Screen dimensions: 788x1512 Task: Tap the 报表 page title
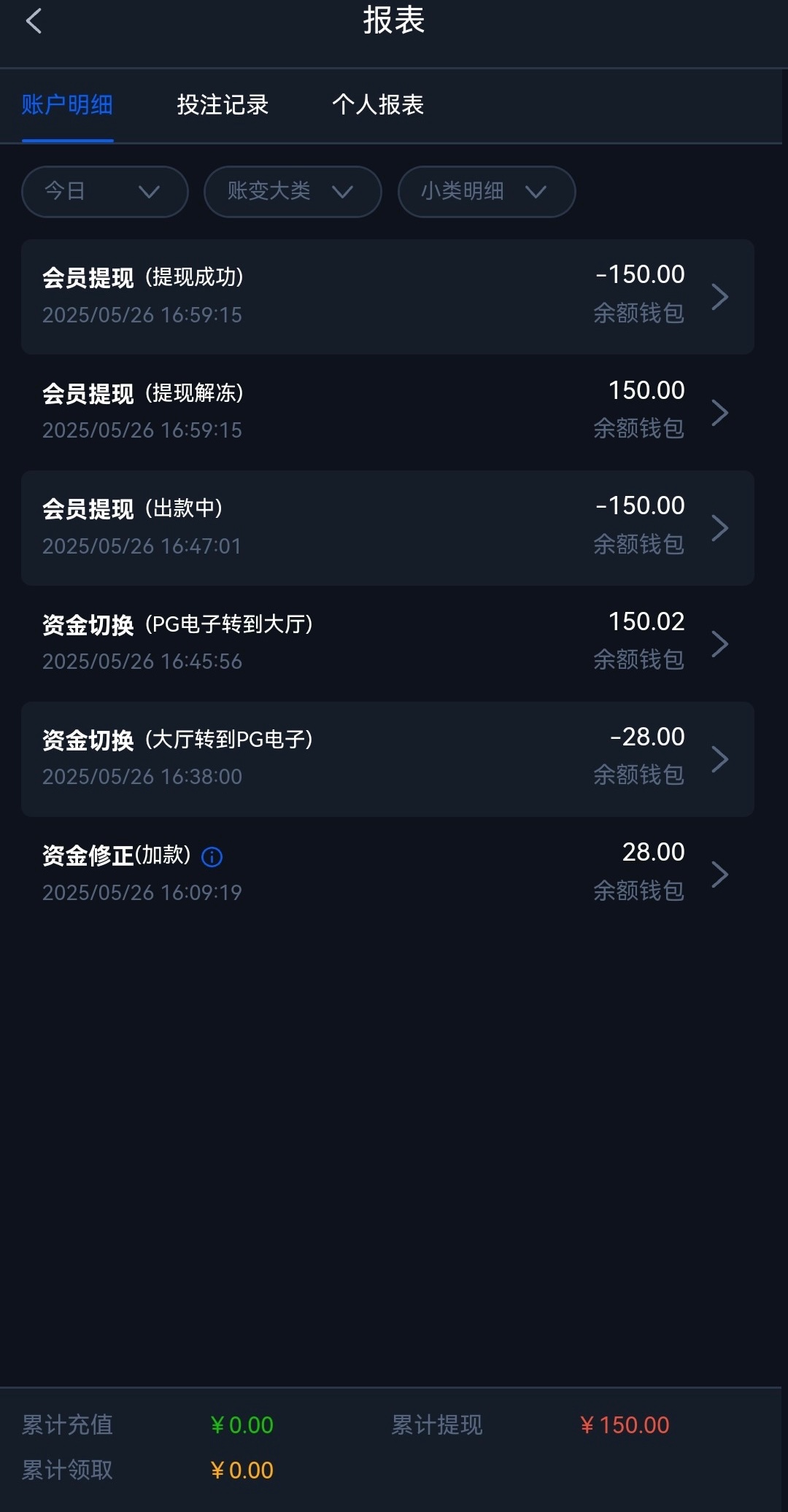[x=394, y=20]
